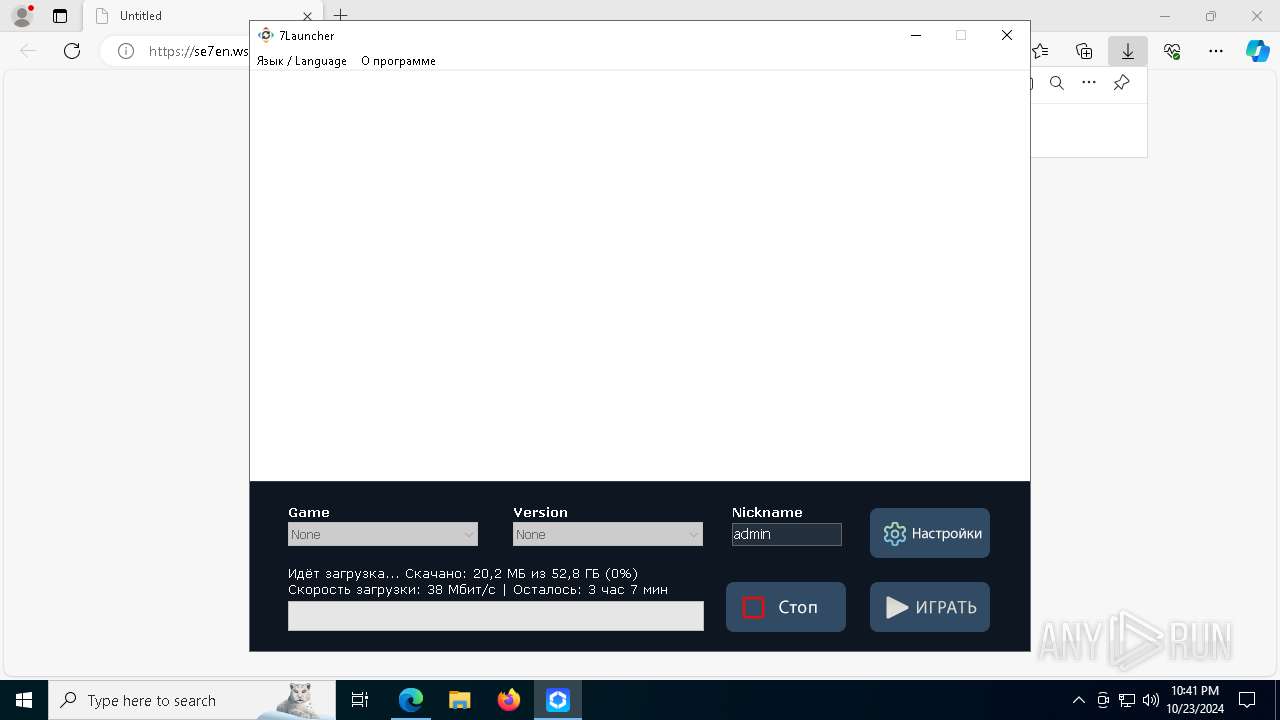Switch to 7Launcher taskbar icon
Screen dimensions: 1280x720
pyautogui.click(x=558, y=700)
